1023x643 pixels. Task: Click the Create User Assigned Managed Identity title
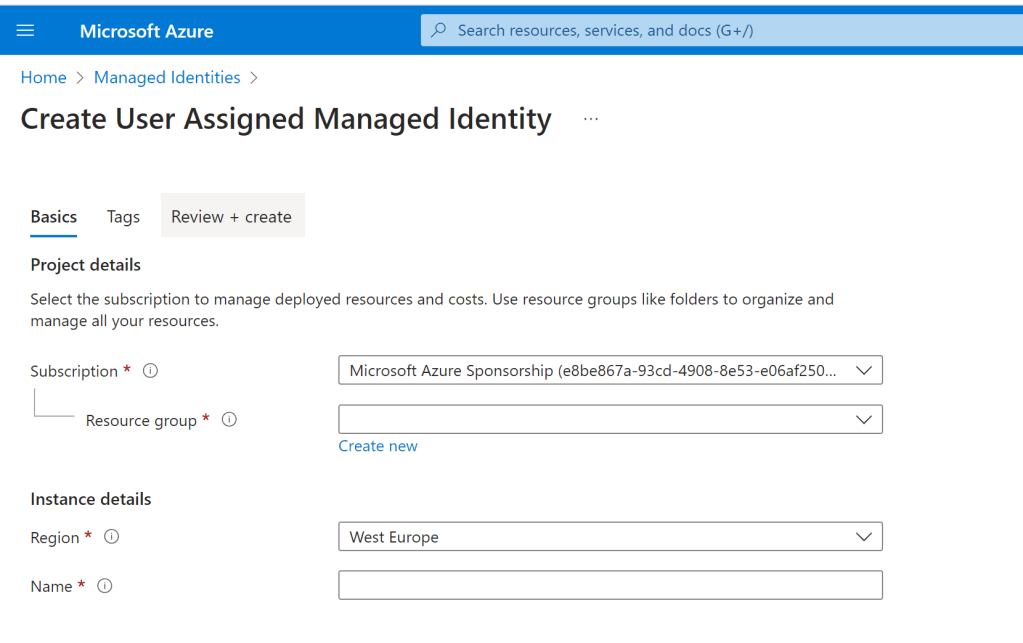(x=286, y=119)
